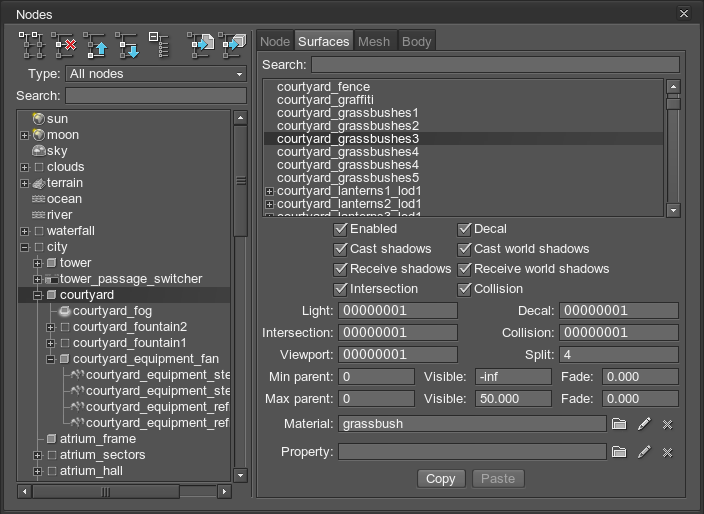Collapse the city node
The image size is (704, 514).
coord(25,247)
